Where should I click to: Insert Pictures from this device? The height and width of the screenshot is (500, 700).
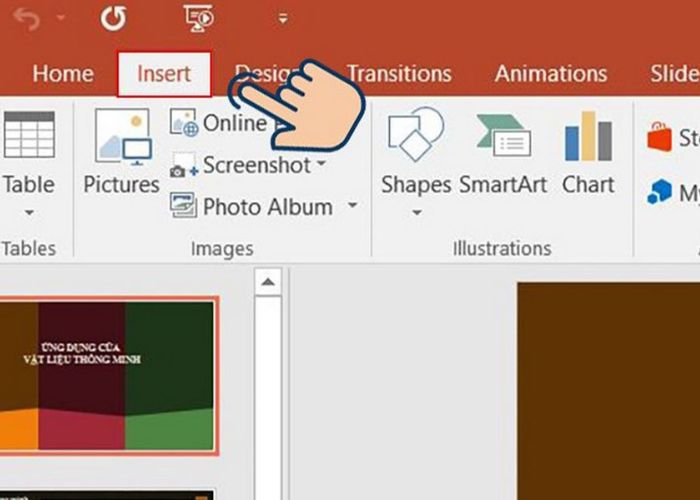121,150
